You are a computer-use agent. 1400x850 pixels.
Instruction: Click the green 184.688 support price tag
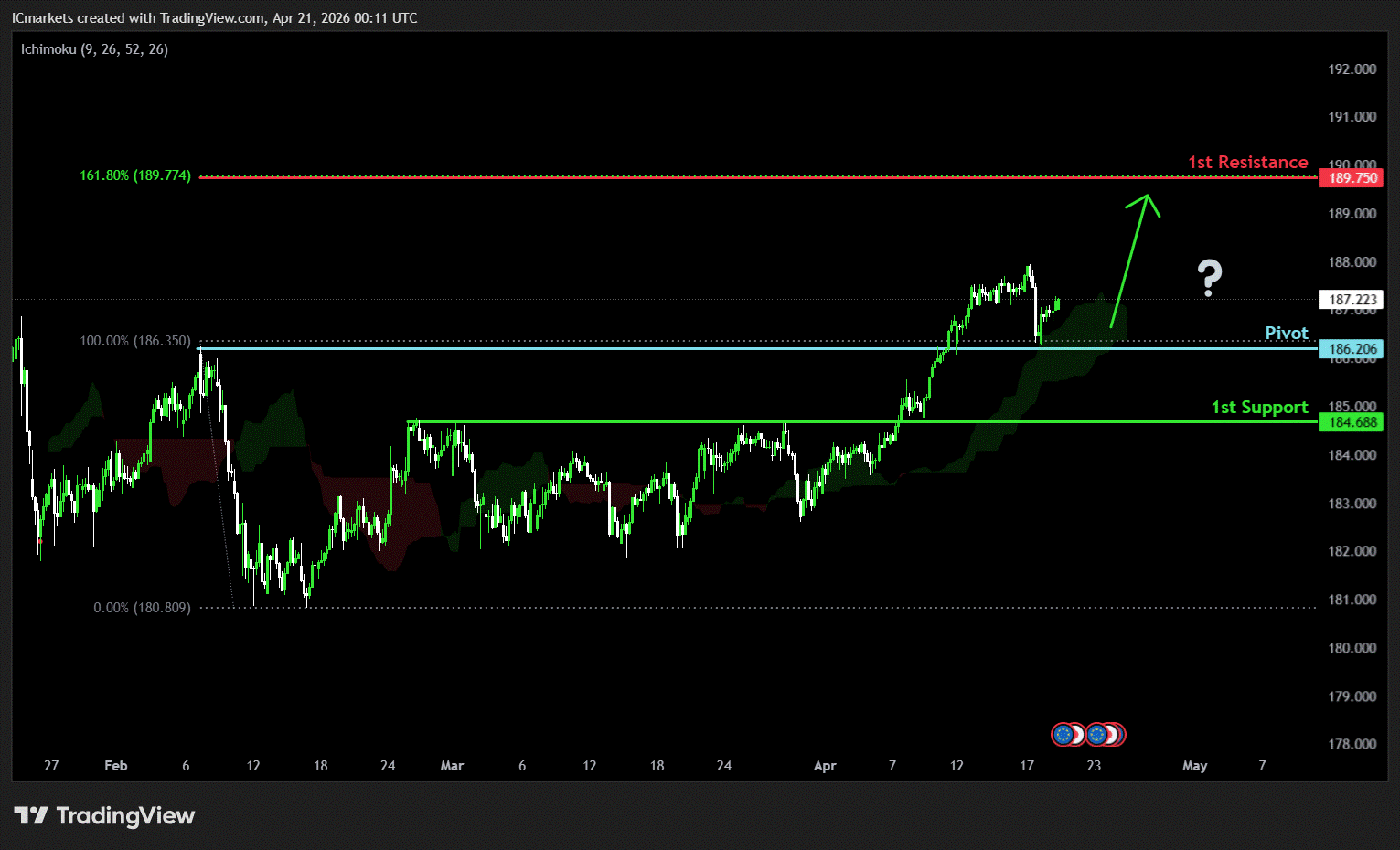click(1352, 422)
